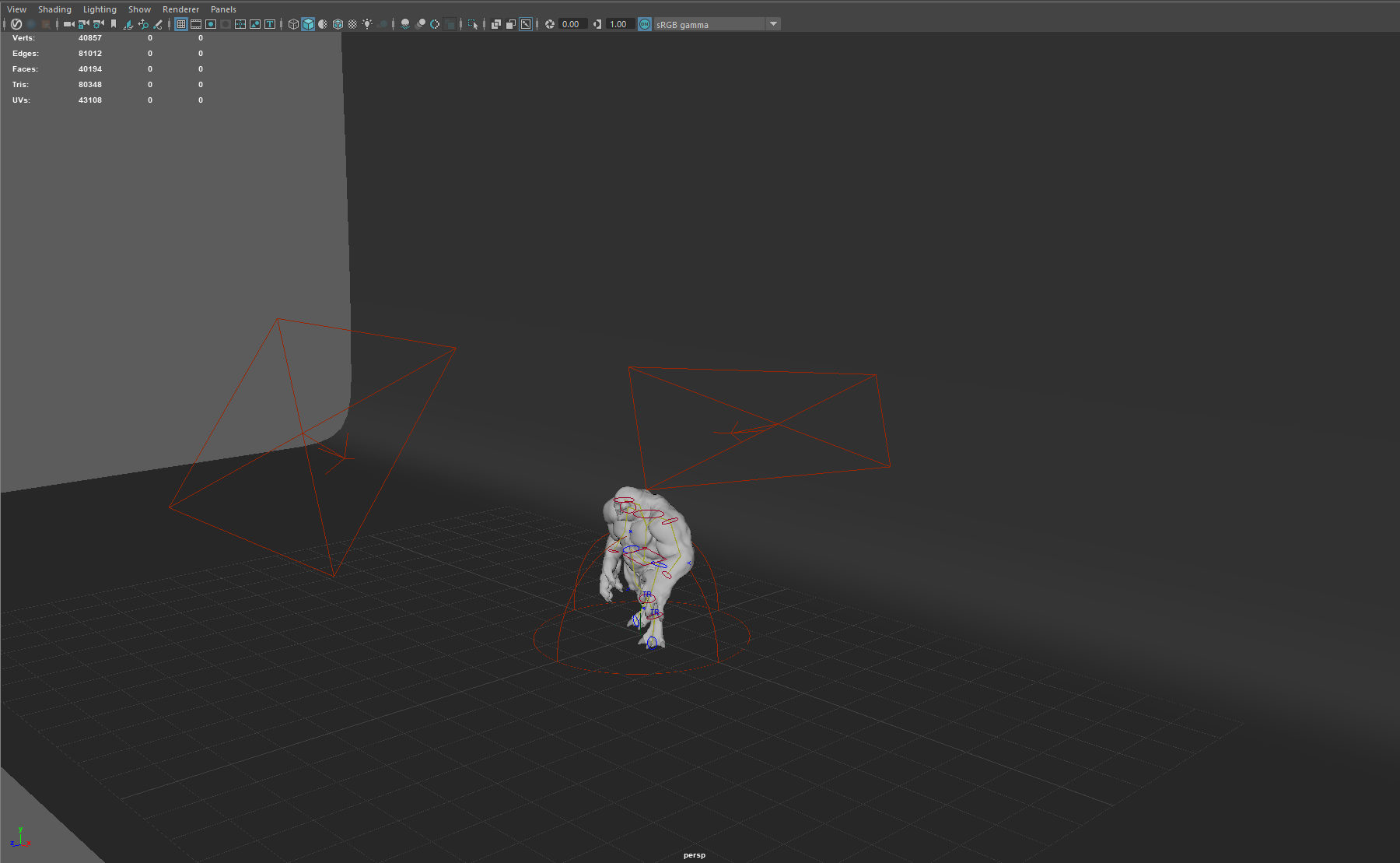
Task: Click Use Default Material icon
Action: click(x=323, y=24)
